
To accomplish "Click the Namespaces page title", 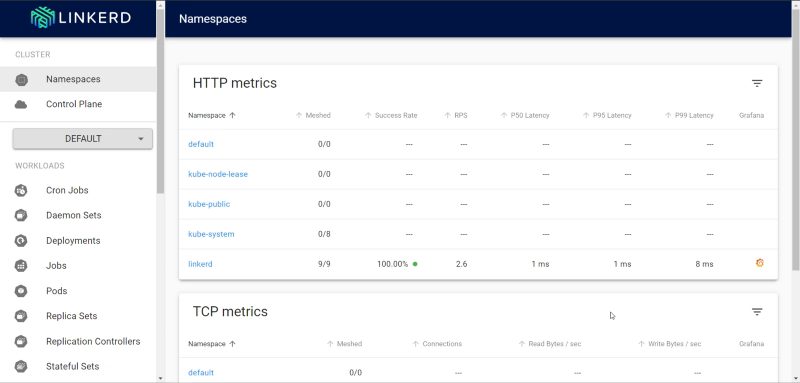I will click(x=213, y=19).
